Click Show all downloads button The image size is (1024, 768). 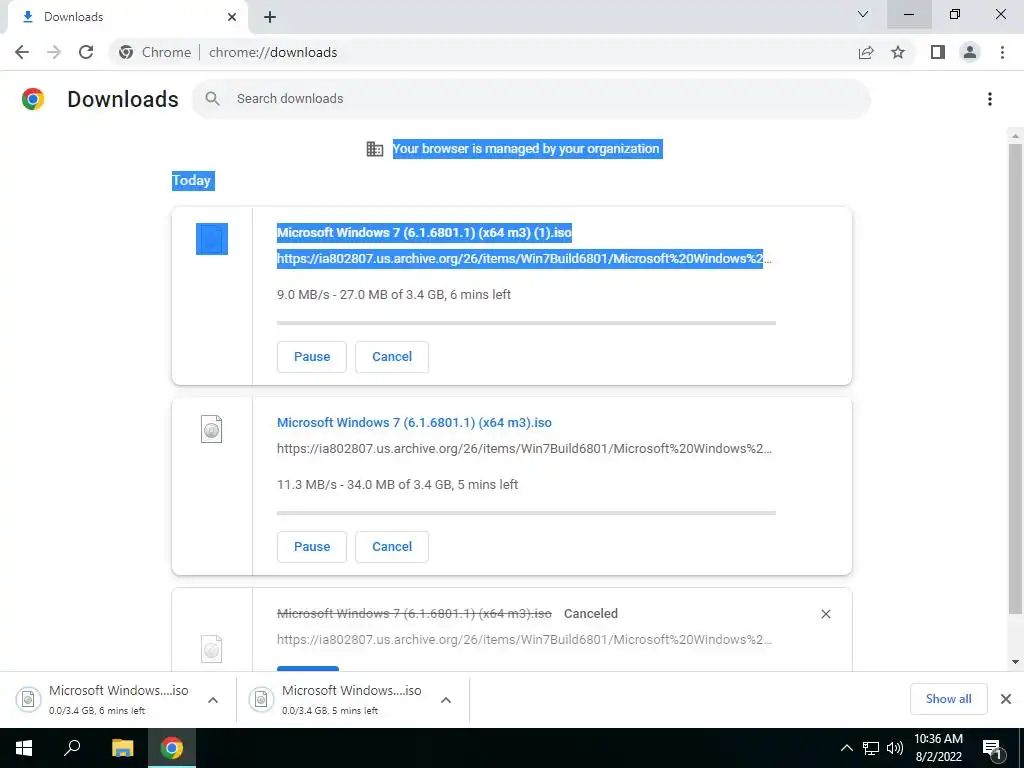tap(948, 699)
